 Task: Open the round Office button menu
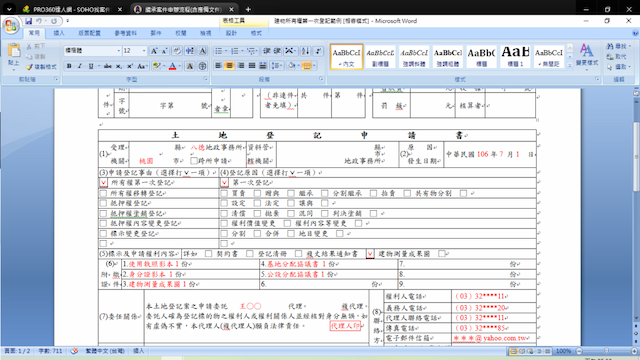(11, 26)
